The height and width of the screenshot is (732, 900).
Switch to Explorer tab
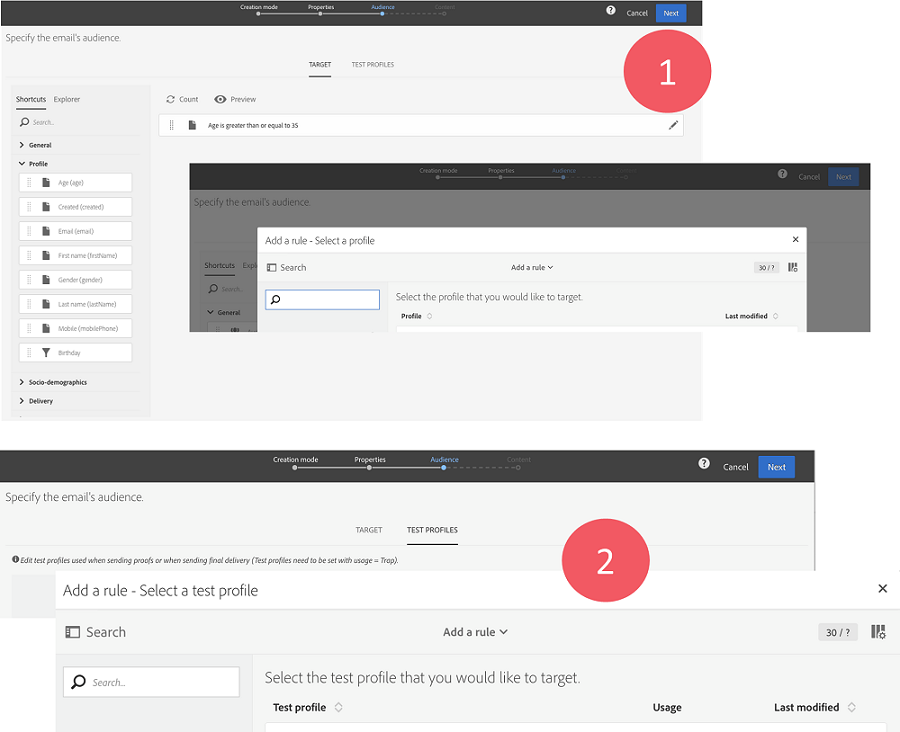pos(67,99)
